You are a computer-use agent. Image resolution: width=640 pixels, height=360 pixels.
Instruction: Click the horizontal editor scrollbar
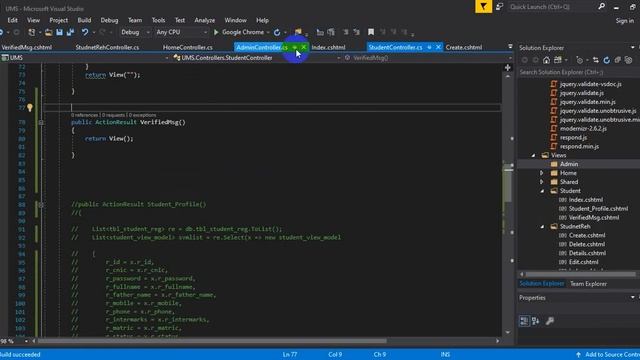(212, 340)
